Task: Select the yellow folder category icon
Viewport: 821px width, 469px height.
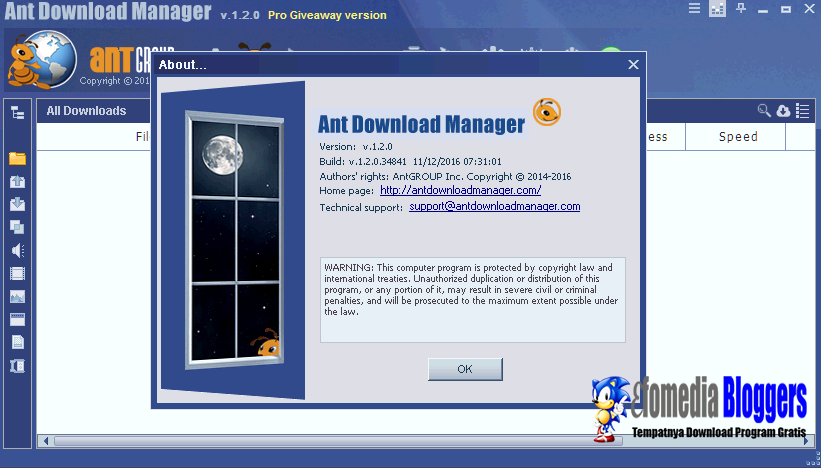Action: [x=17, y=159]
